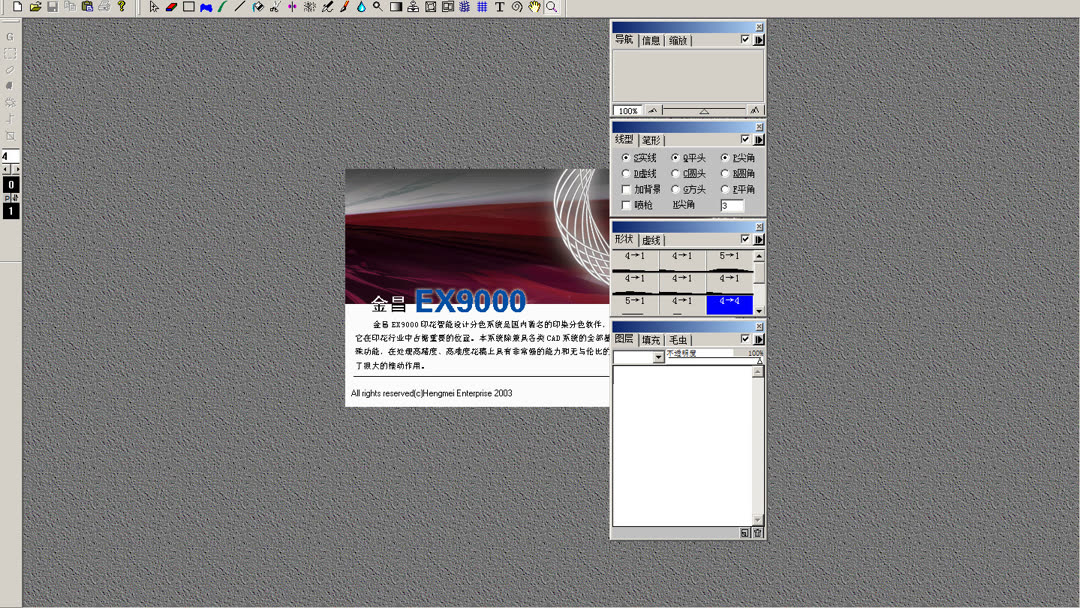Pick the Scissors cutting tool
The width and height of the screenshot is (1080, 608).
273,7
